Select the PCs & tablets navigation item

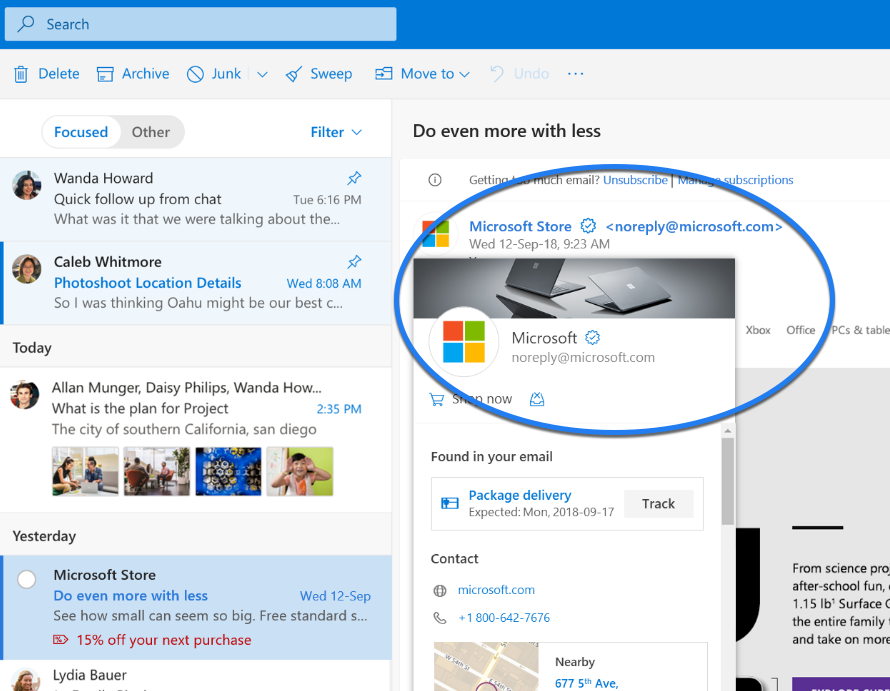coord(860,330)
